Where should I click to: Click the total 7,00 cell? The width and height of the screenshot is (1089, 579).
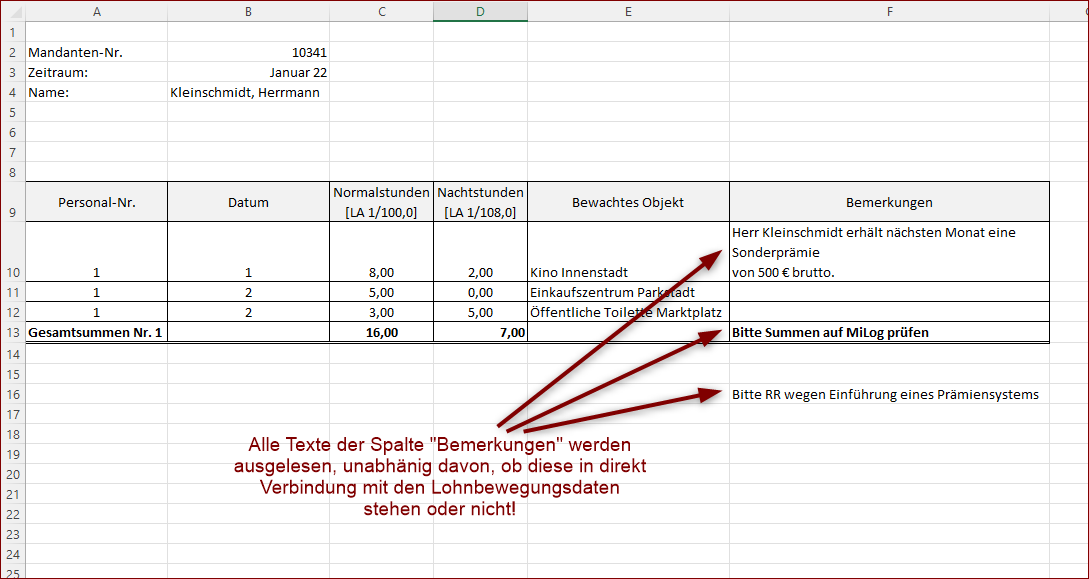(480, 333)
